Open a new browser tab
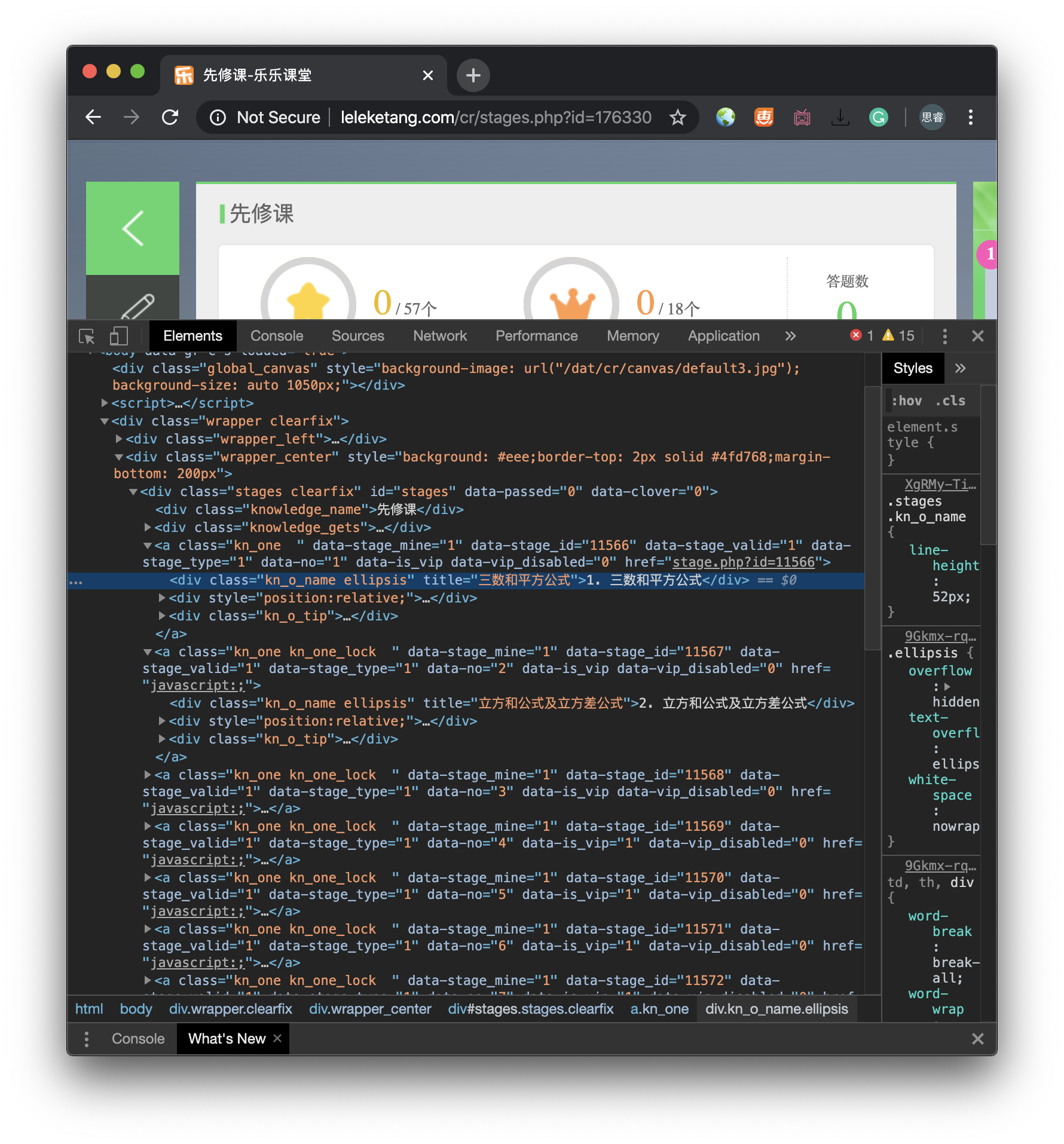 (473, 75)
